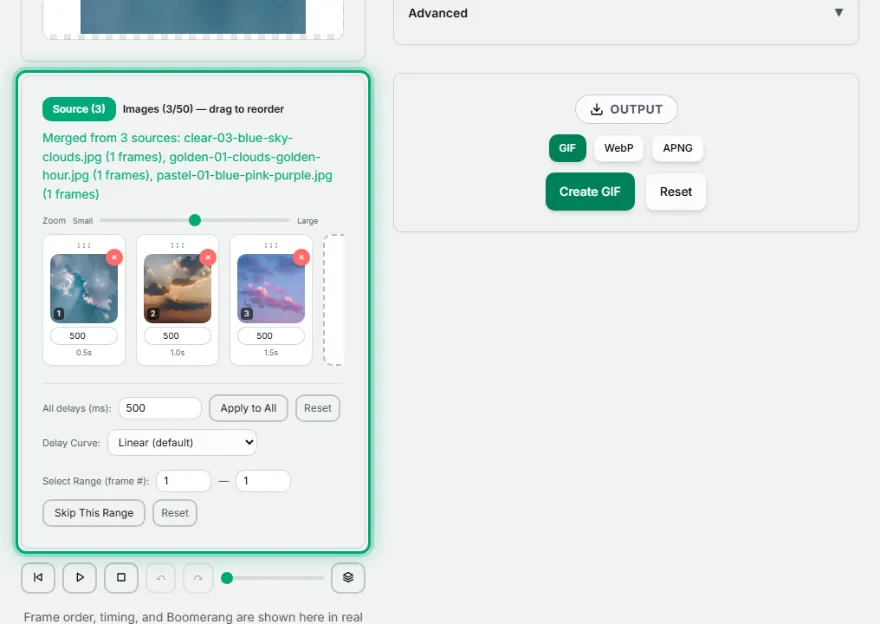Click the drag handle above frame 1
Viewport: 880px width, 624px height.
click(x=84, y=245)
